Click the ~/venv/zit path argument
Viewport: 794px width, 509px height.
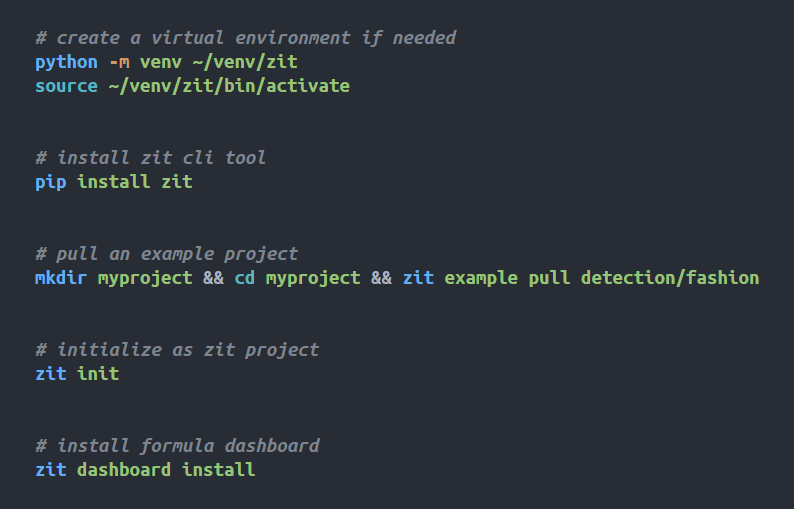click(245, 62)
